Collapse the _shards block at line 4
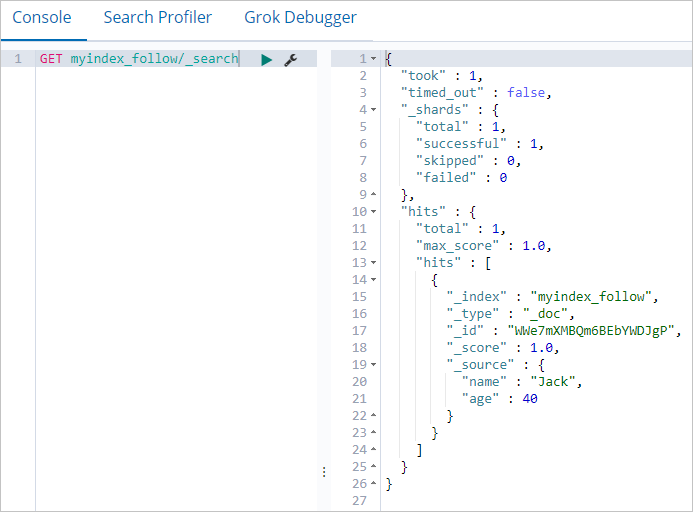693x512 pixels. [x=373, y=109]
